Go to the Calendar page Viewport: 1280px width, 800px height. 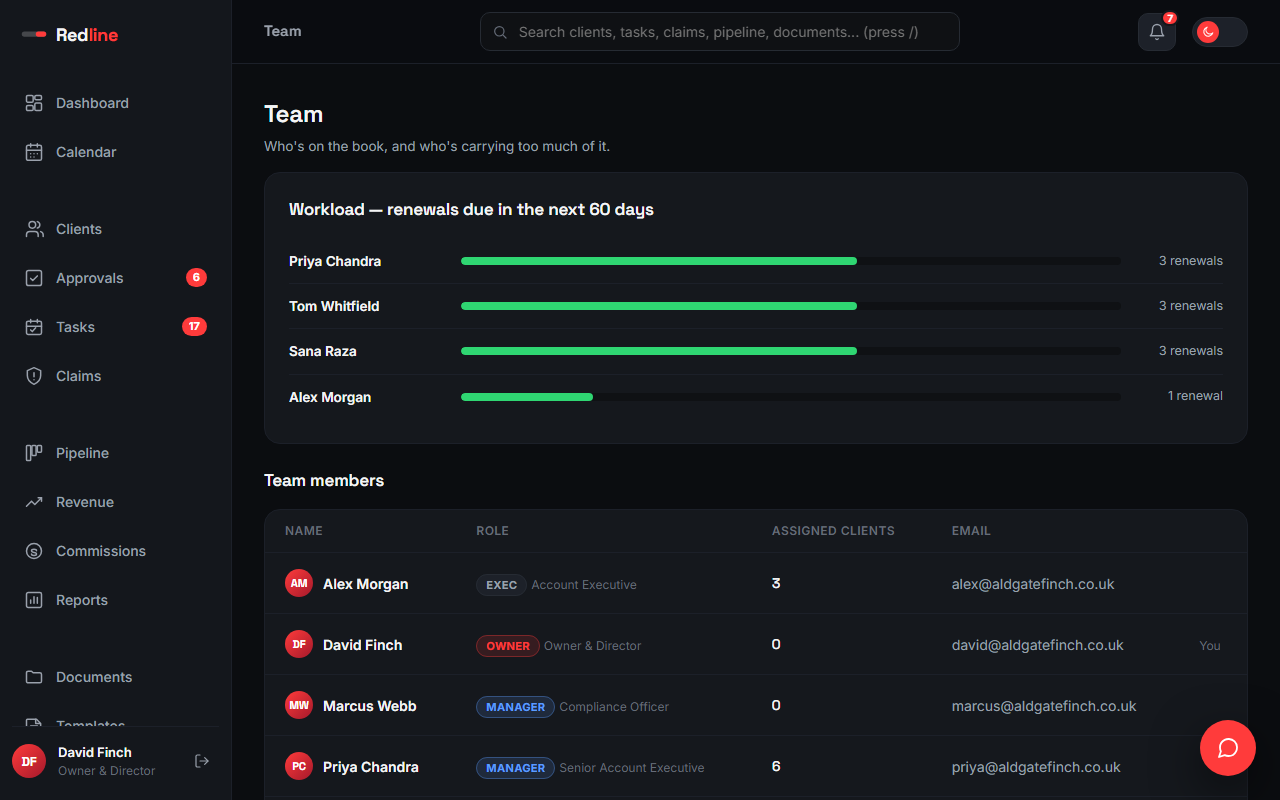[x=116, y=152]
